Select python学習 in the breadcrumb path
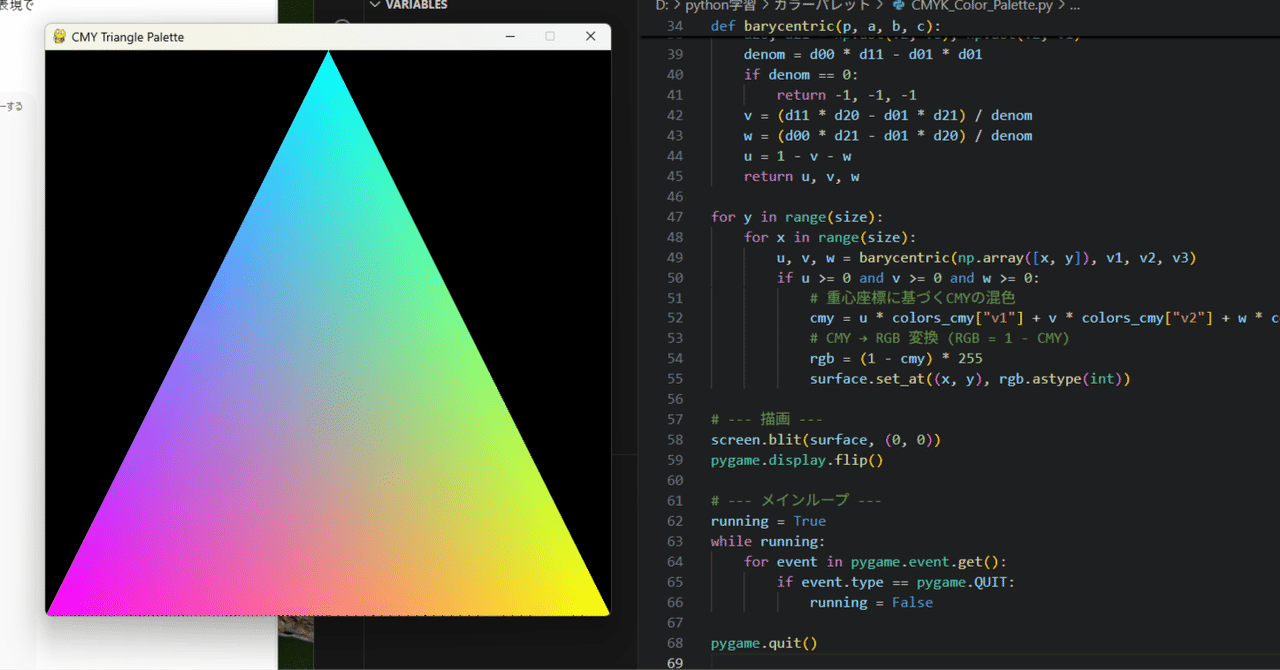 pyautogui.click(x=719, y=7)
